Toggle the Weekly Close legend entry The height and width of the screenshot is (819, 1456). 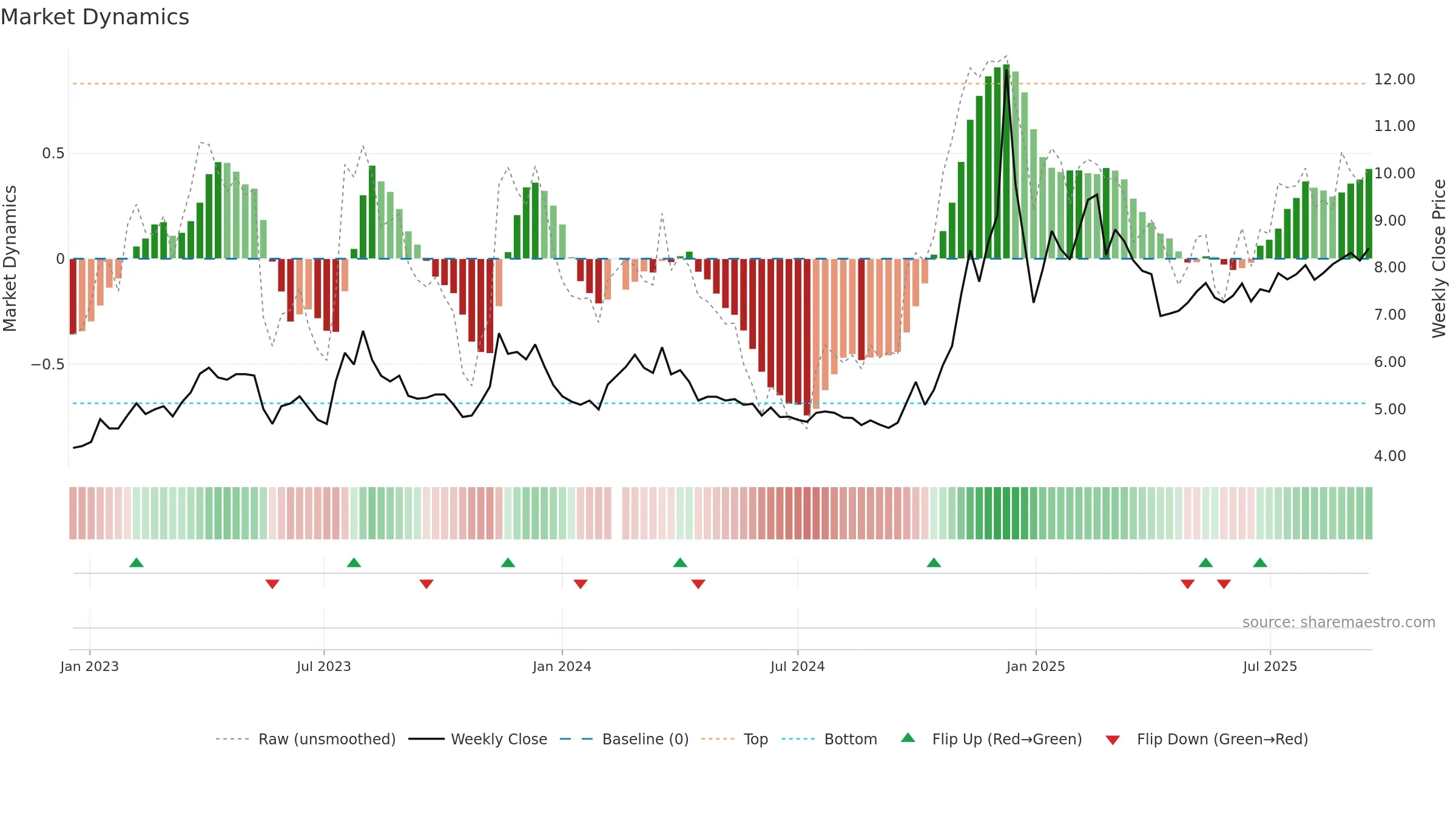tap(477, 739)
